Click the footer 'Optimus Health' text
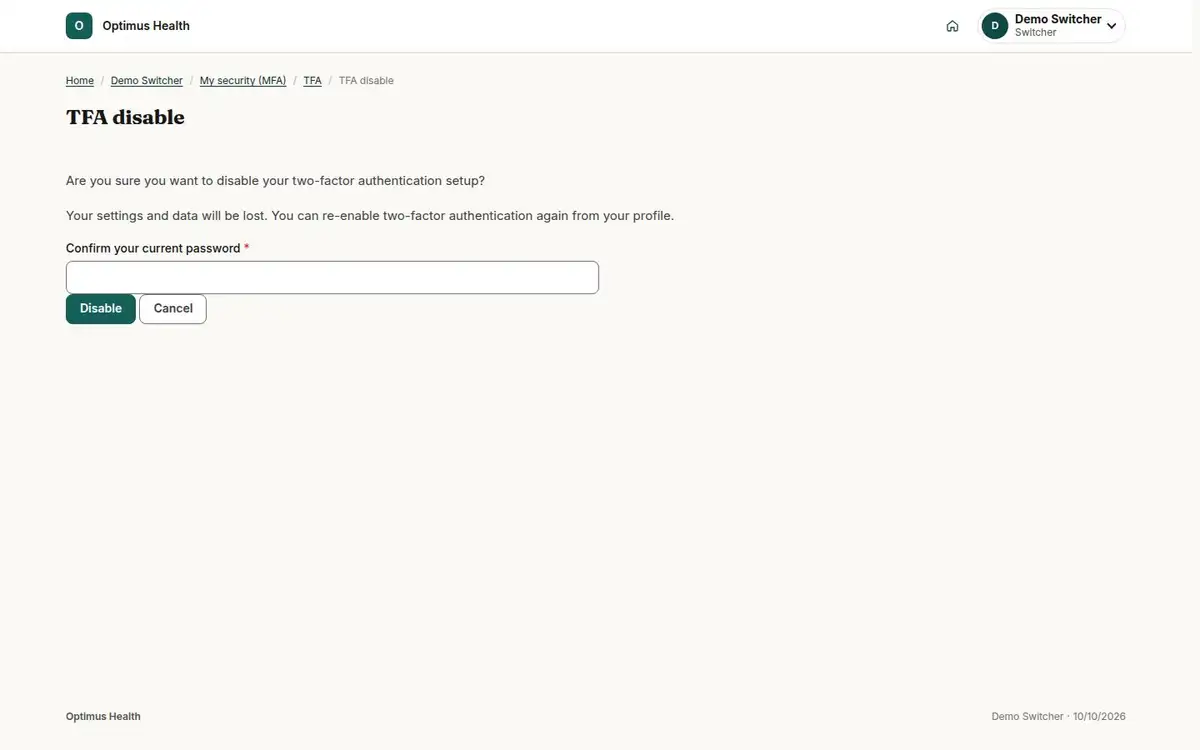This screenshot has width=1200, height=750. pyautogui.click(x=103, y=716)
